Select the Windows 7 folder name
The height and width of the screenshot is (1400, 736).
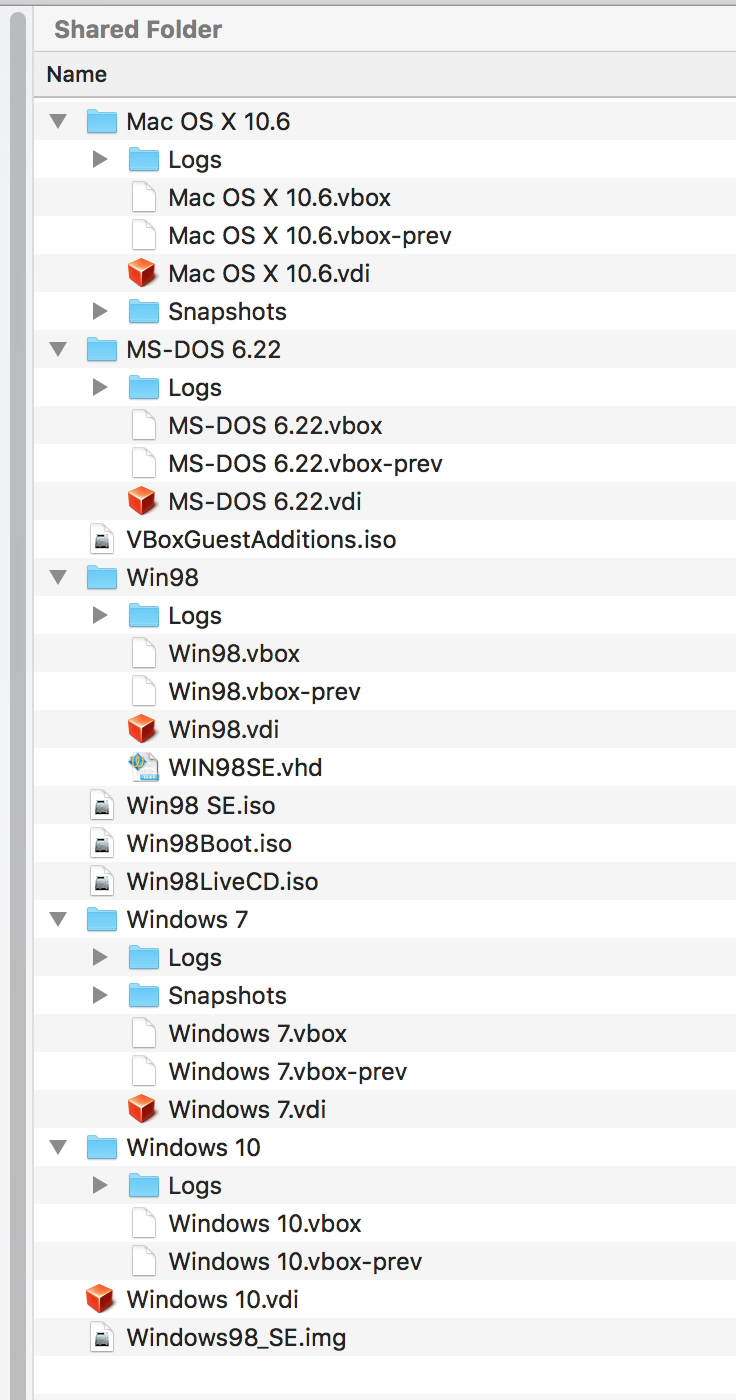[x=187, y=920]
